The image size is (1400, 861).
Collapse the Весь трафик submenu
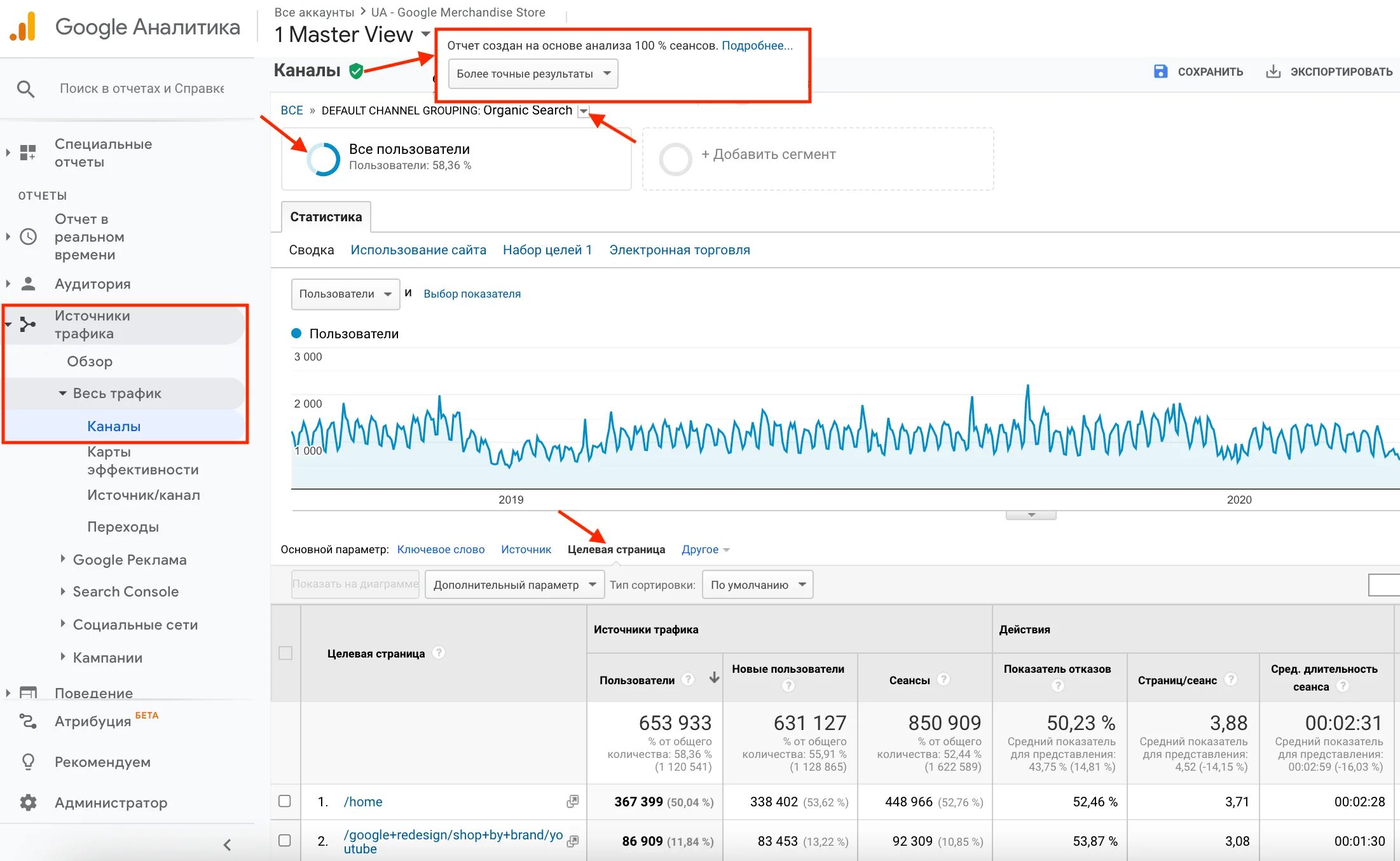pos(62,393)
